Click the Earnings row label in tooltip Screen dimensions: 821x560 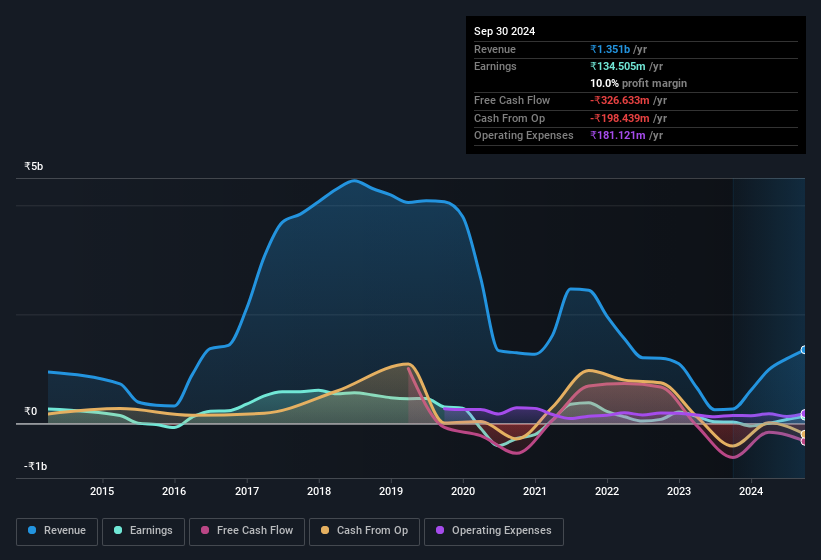tap(495, 66)
